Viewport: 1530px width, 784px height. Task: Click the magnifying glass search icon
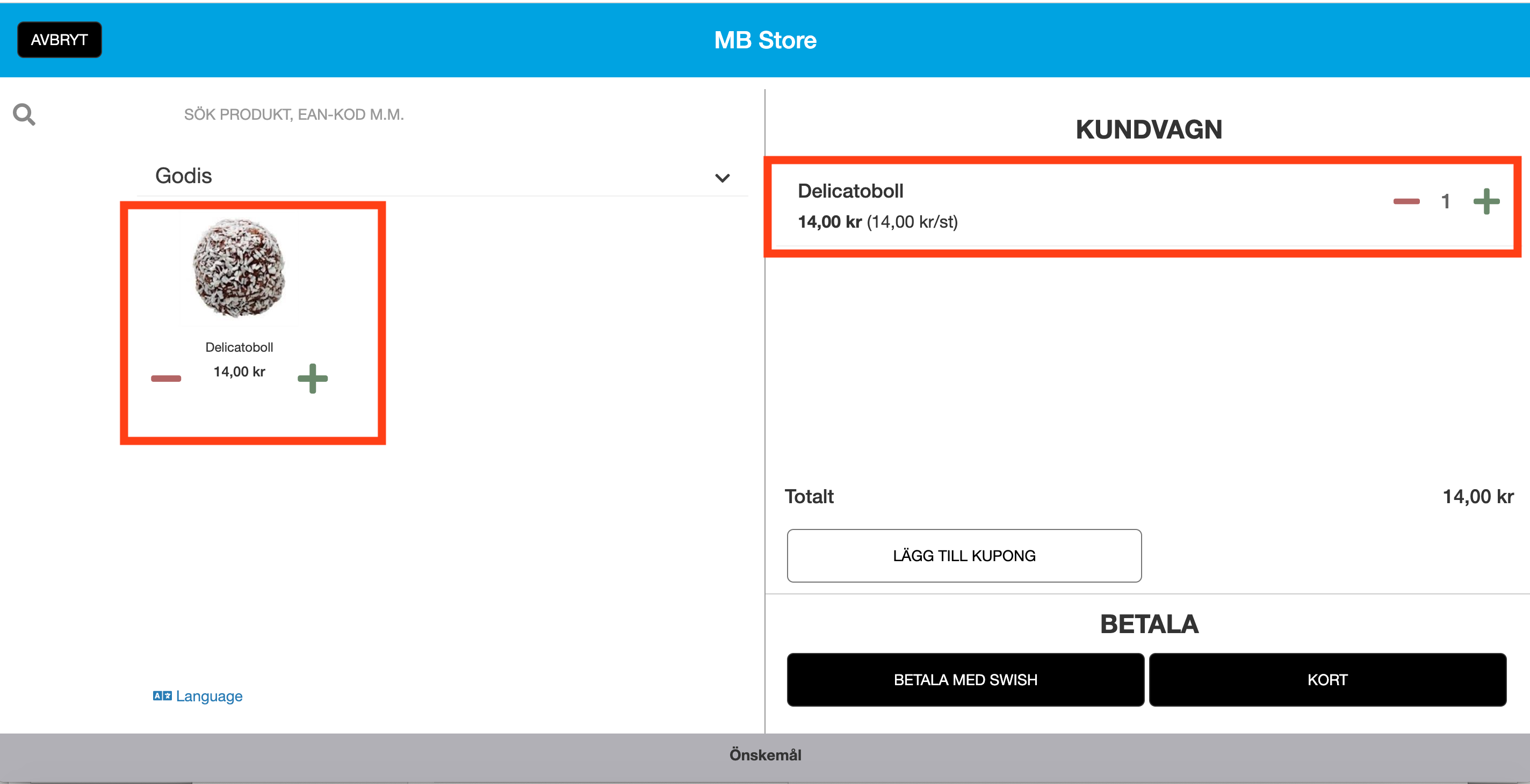[x=24, y=114]
